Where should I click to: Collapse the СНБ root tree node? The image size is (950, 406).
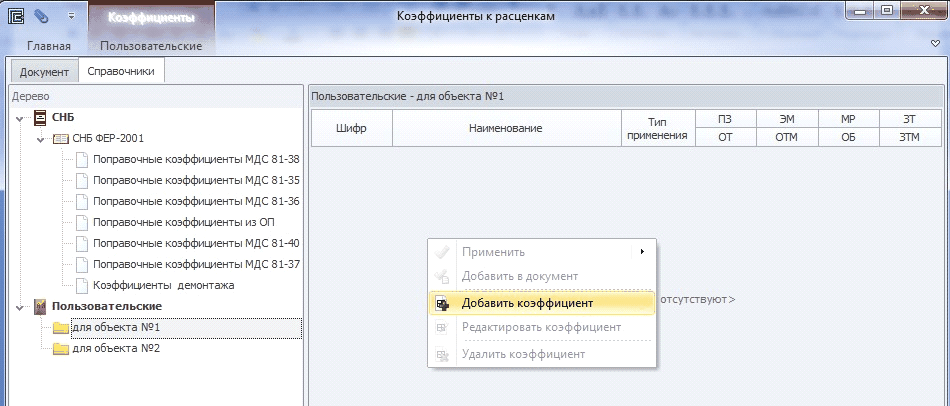coord(19,118)
